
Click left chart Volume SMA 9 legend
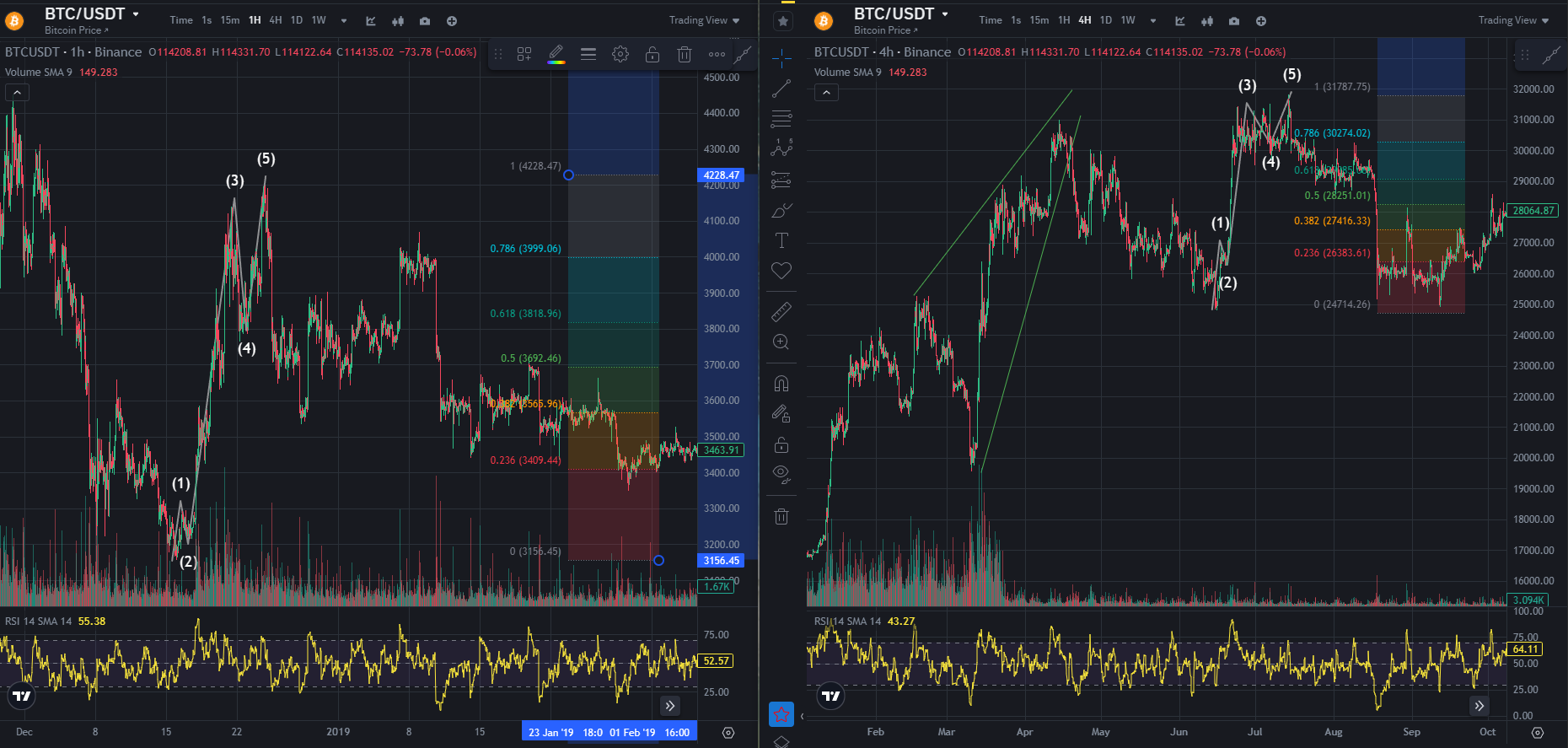click(62, 73)
